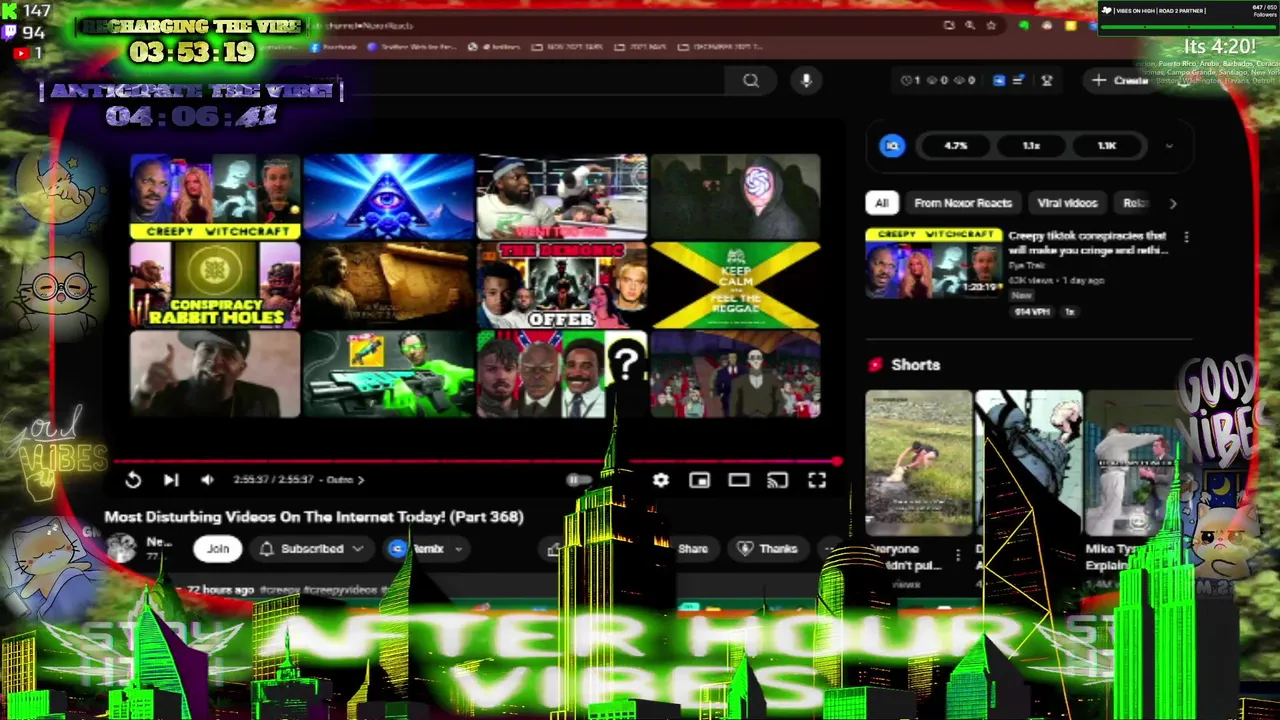Image resolution: width=1280 pixels, height=720 pixels.
Task: Open the Everyone short thumbnail
Action: click(918, 463)
